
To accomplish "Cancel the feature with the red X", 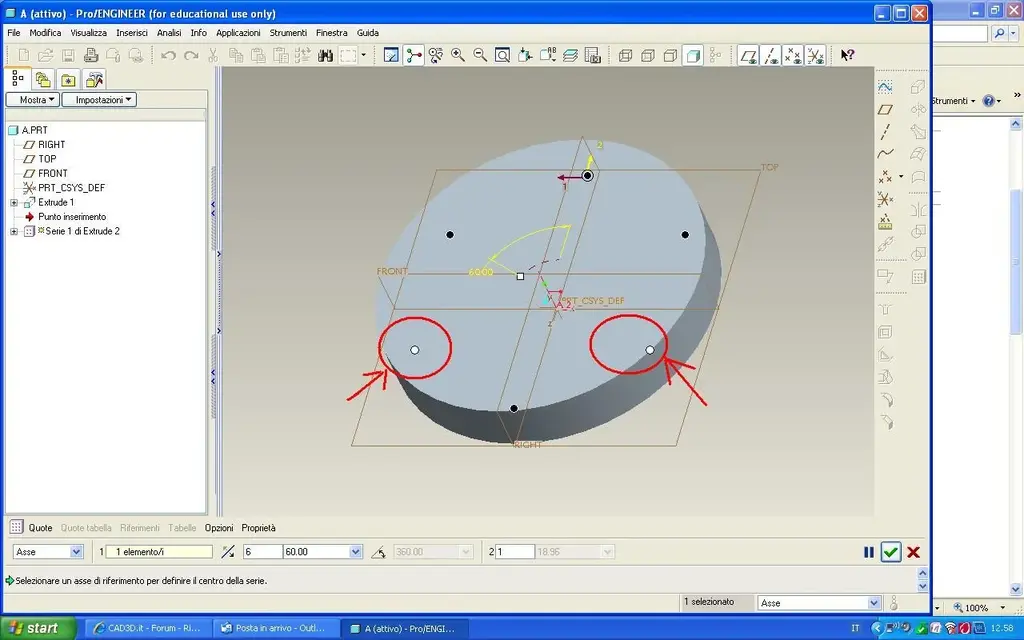I will [x=914, y=552].
